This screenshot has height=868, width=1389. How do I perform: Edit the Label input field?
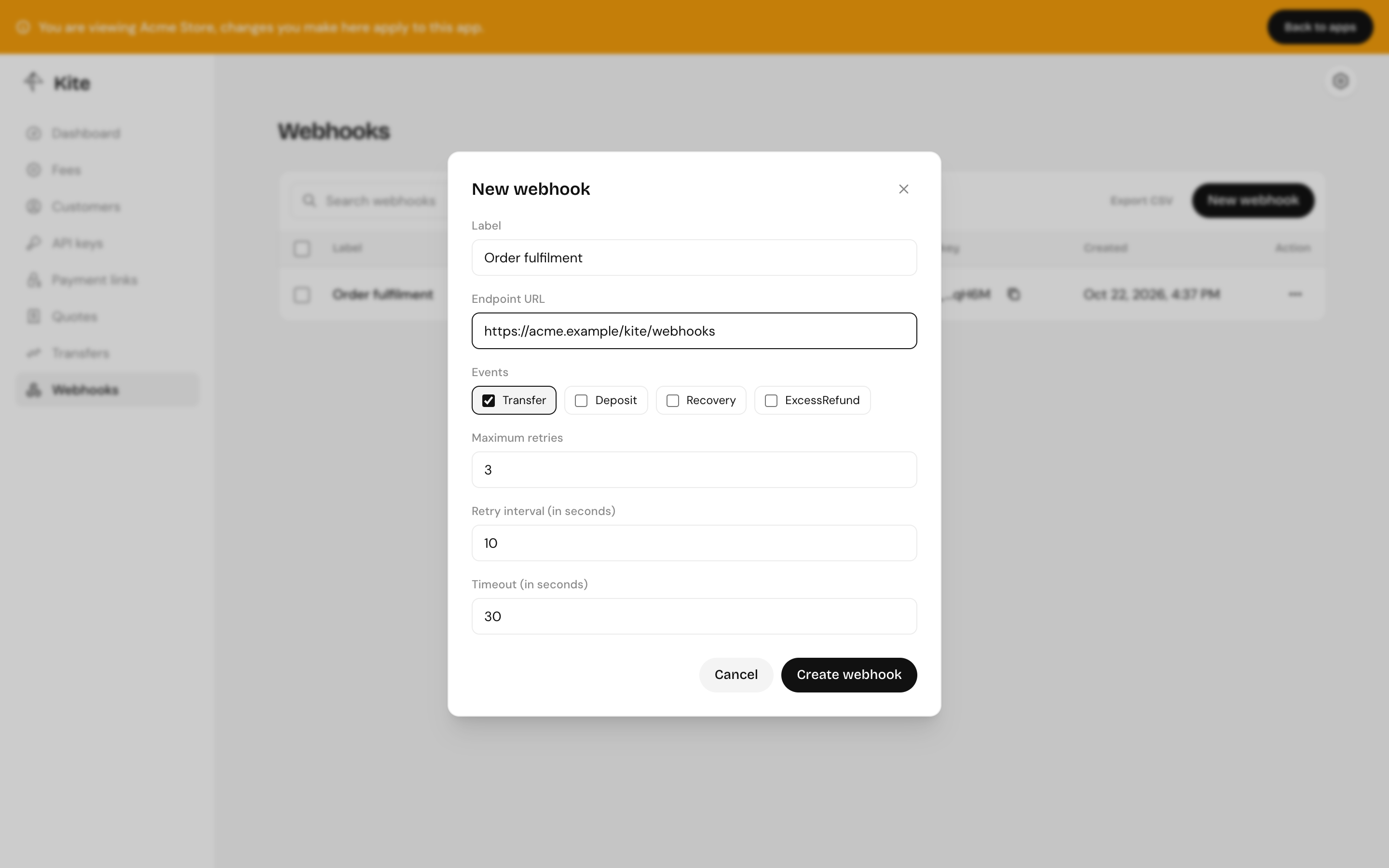coord(694,257)
